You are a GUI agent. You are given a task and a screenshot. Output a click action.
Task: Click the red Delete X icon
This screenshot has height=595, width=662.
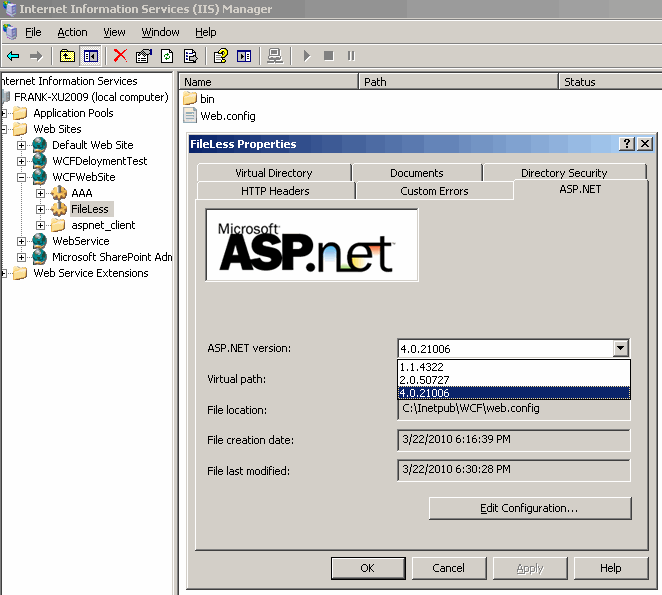click(120, 55)
